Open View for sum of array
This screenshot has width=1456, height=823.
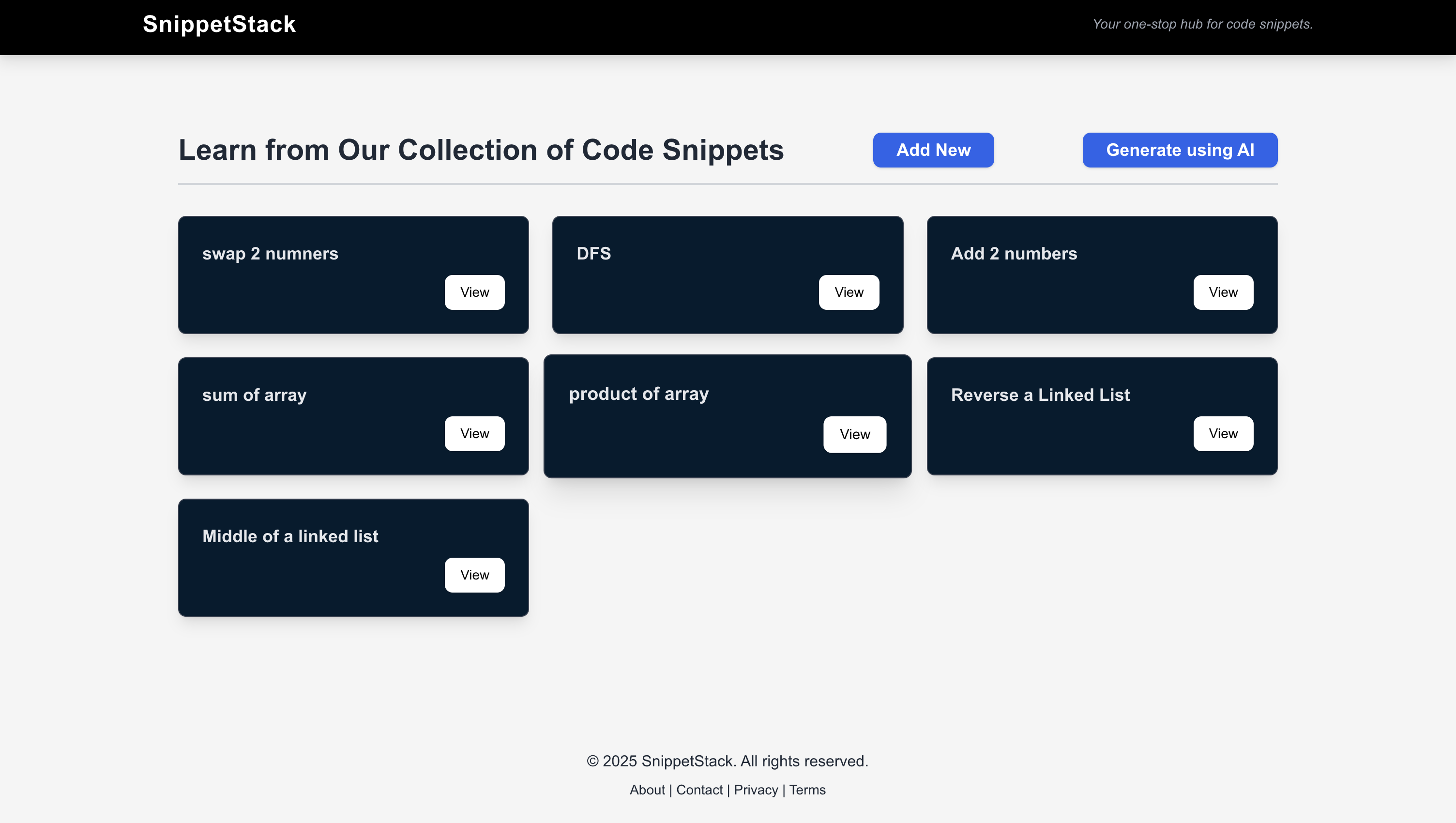click(x=474, y=434)
